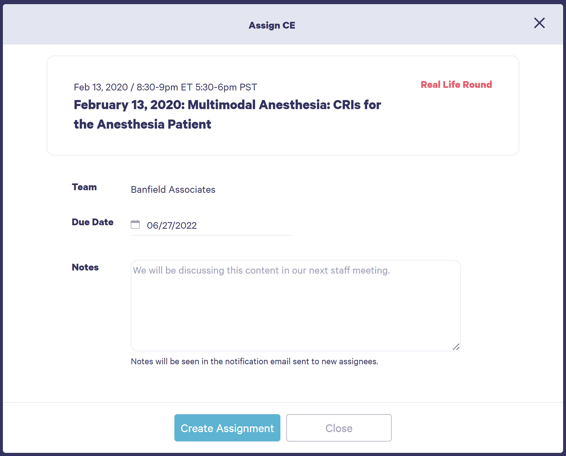Click the Notes field label
The image size is (566, 456).
tap(85, 267)
